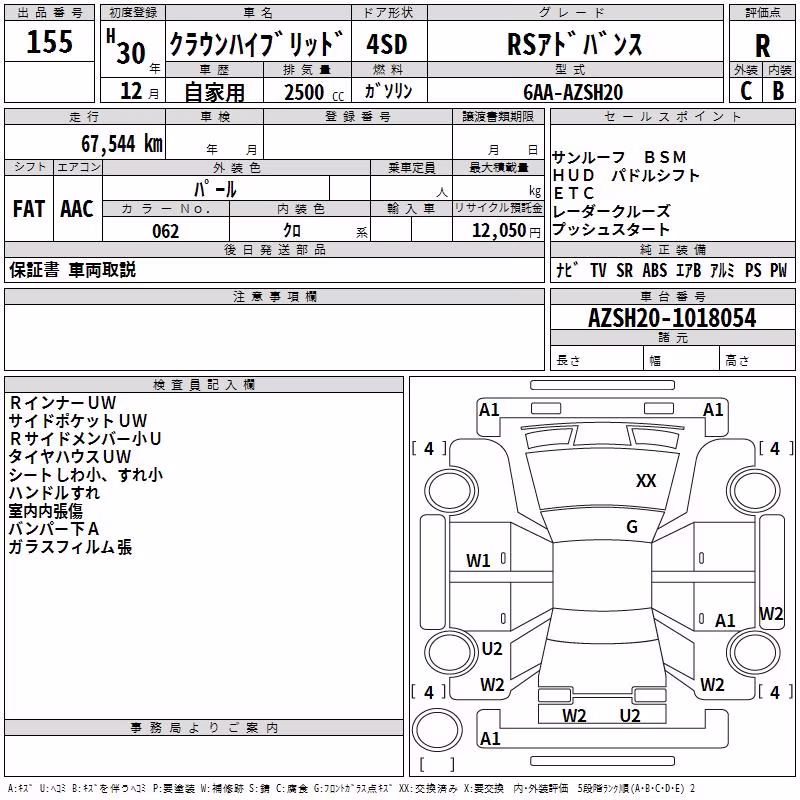Select 保証書 車両取説 in later-shipped parts

pos(72,270)
